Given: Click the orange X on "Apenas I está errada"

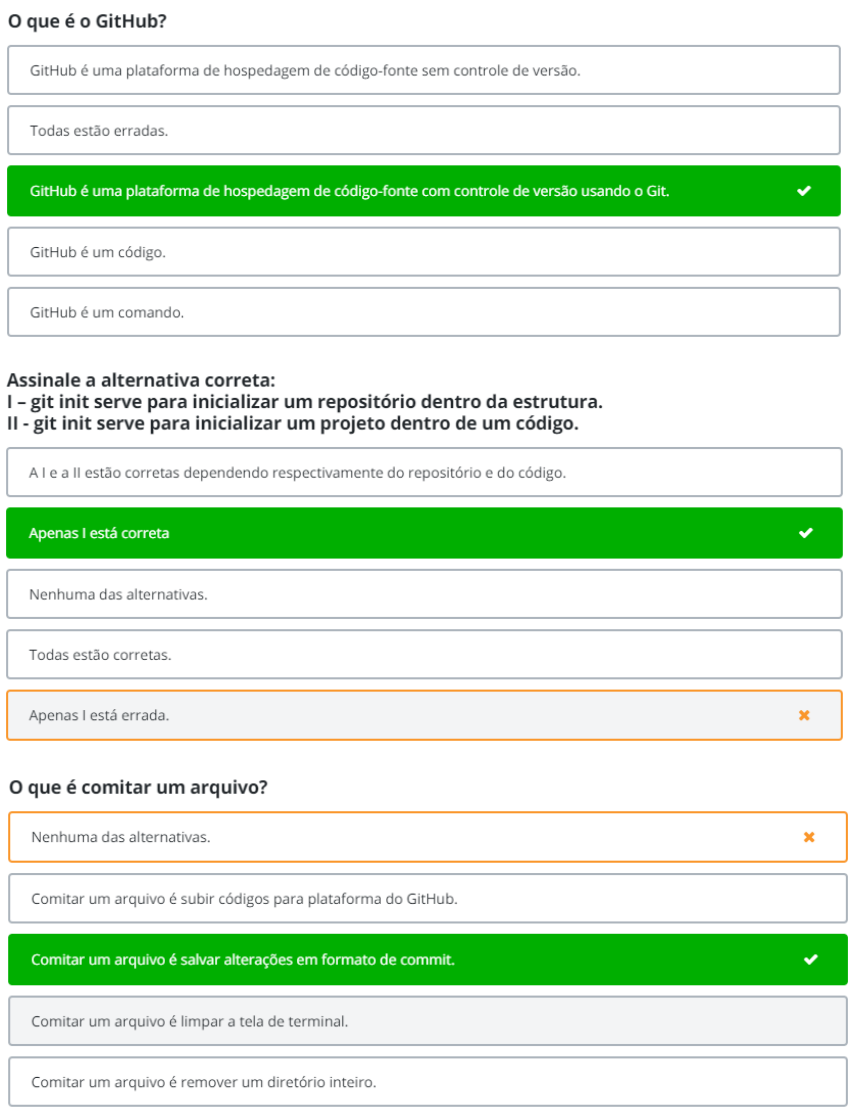Looking at the screenshot, I should coord(806,715).
